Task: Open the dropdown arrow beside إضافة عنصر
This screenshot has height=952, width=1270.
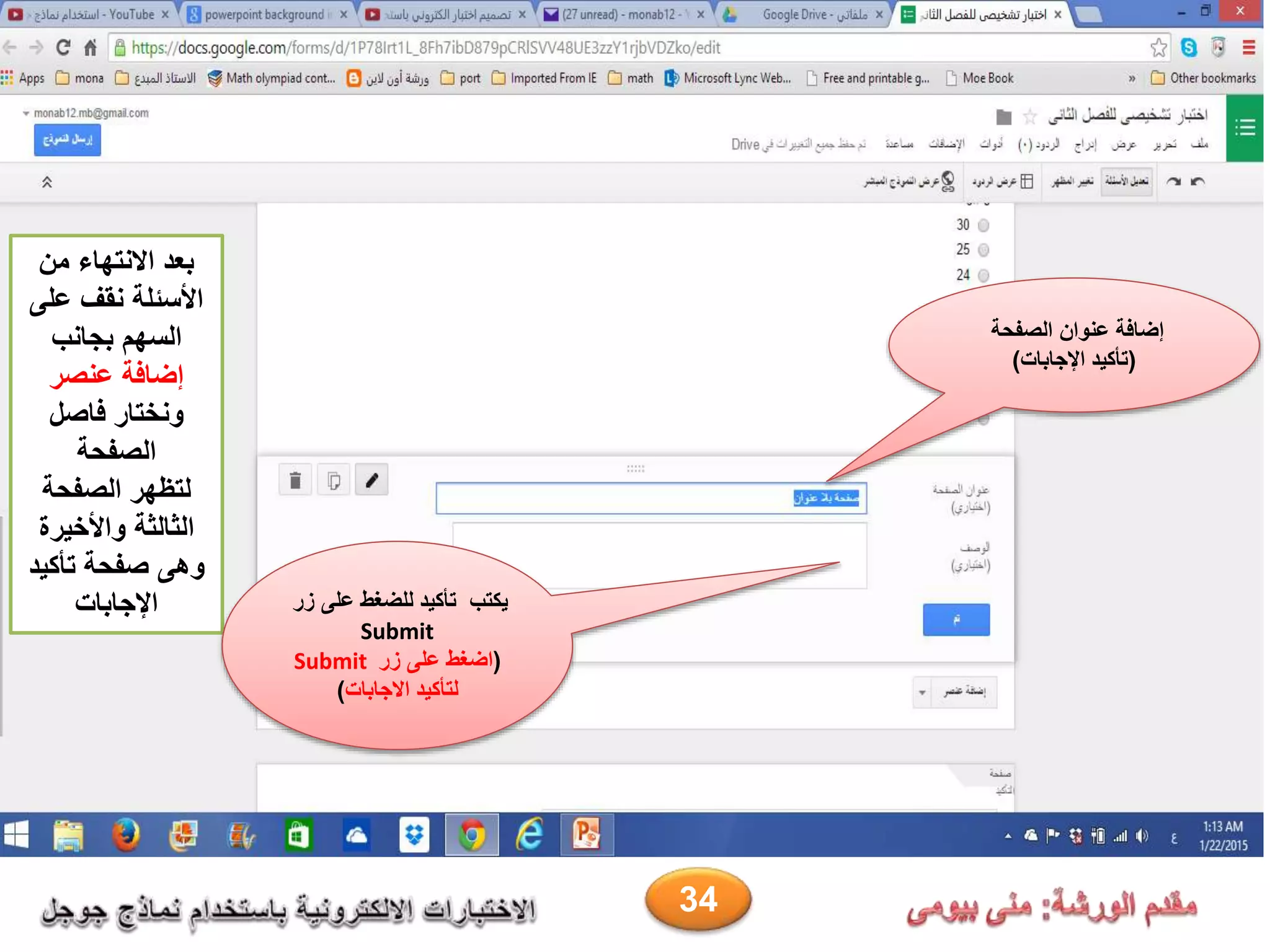Action: (922, 692)
